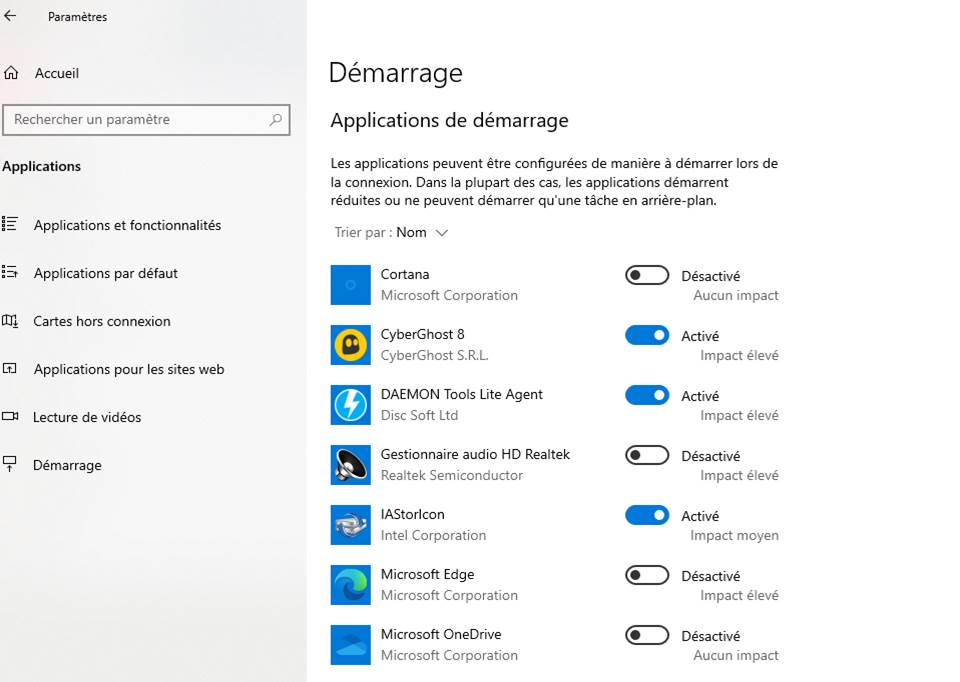960x682 pixels.
Task: Click the CyberGhost 8 ghost icon
Action: [x=350, y=345]
